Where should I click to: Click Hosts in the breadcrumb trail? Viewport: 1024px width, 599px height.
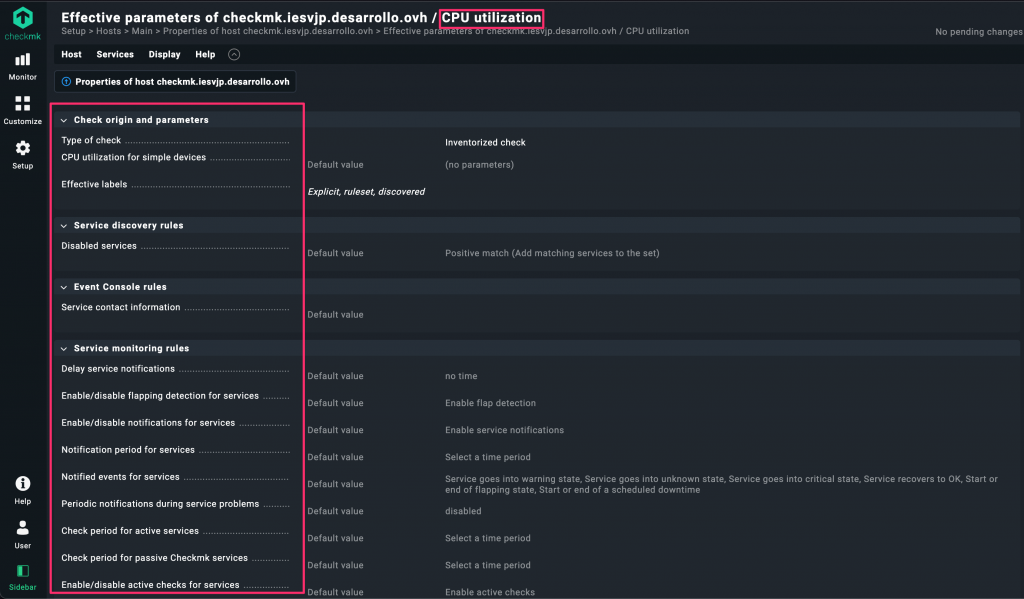[x=108, y=31]
